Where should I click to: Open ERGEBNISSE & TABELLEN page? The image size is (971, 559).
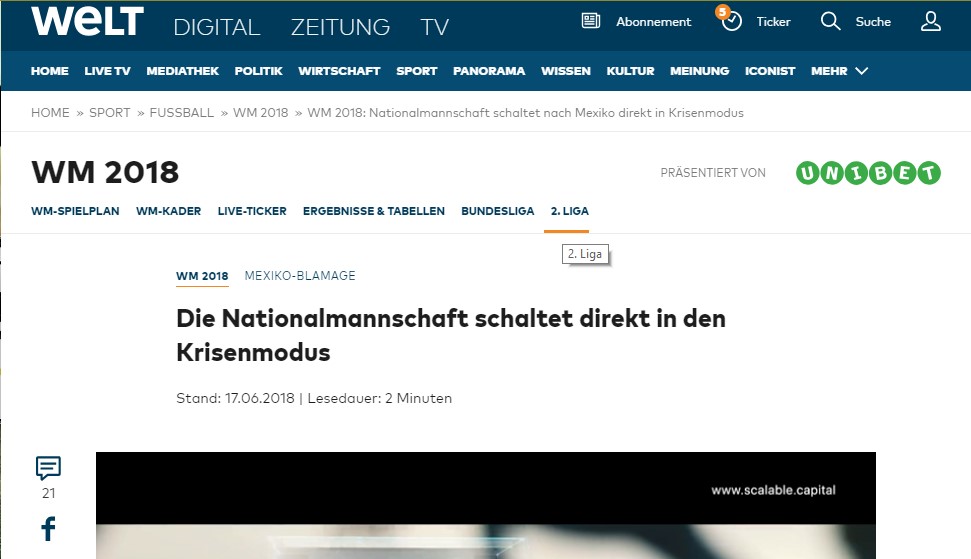click(373, 211)
